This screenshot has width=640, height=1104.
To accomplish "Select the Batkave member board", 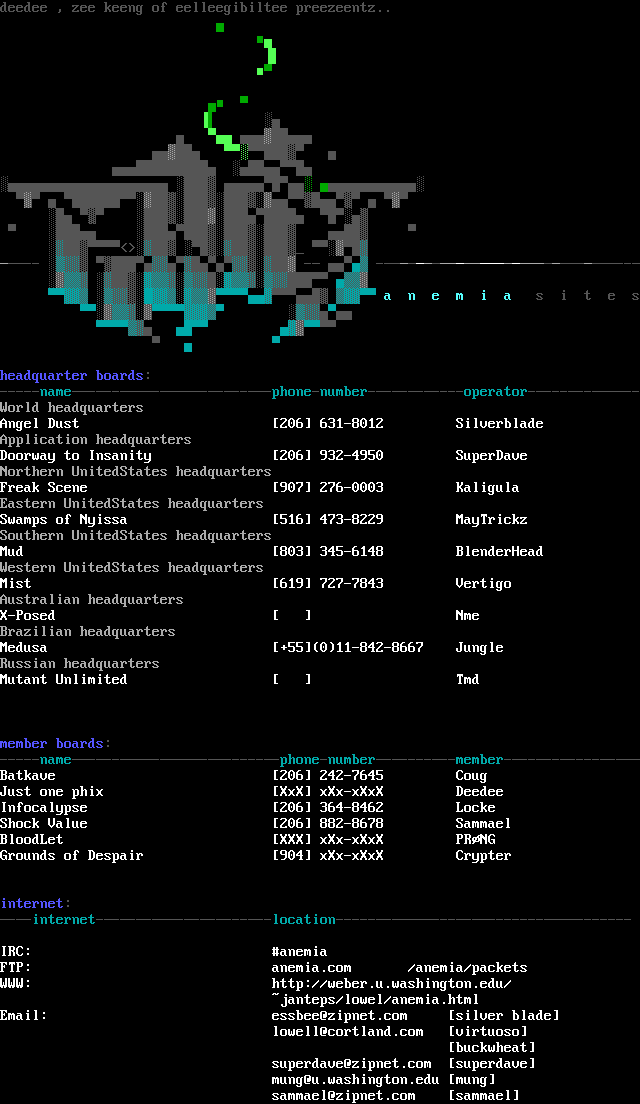I will (28, 776).
